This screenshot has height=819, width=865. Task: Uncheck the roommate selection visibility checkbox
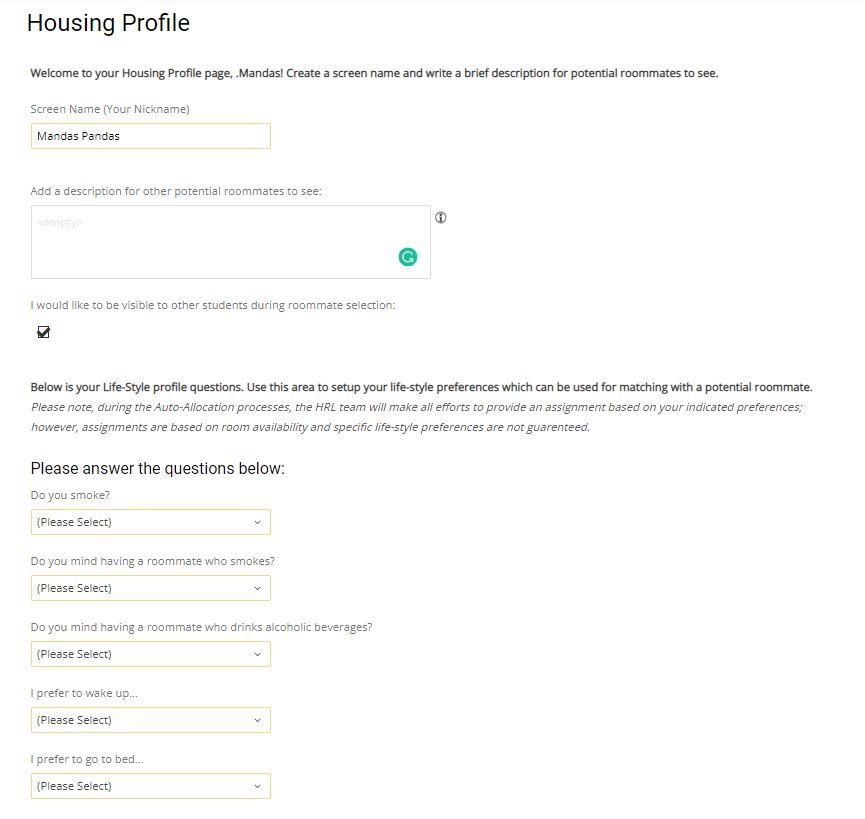click(43, 331)
